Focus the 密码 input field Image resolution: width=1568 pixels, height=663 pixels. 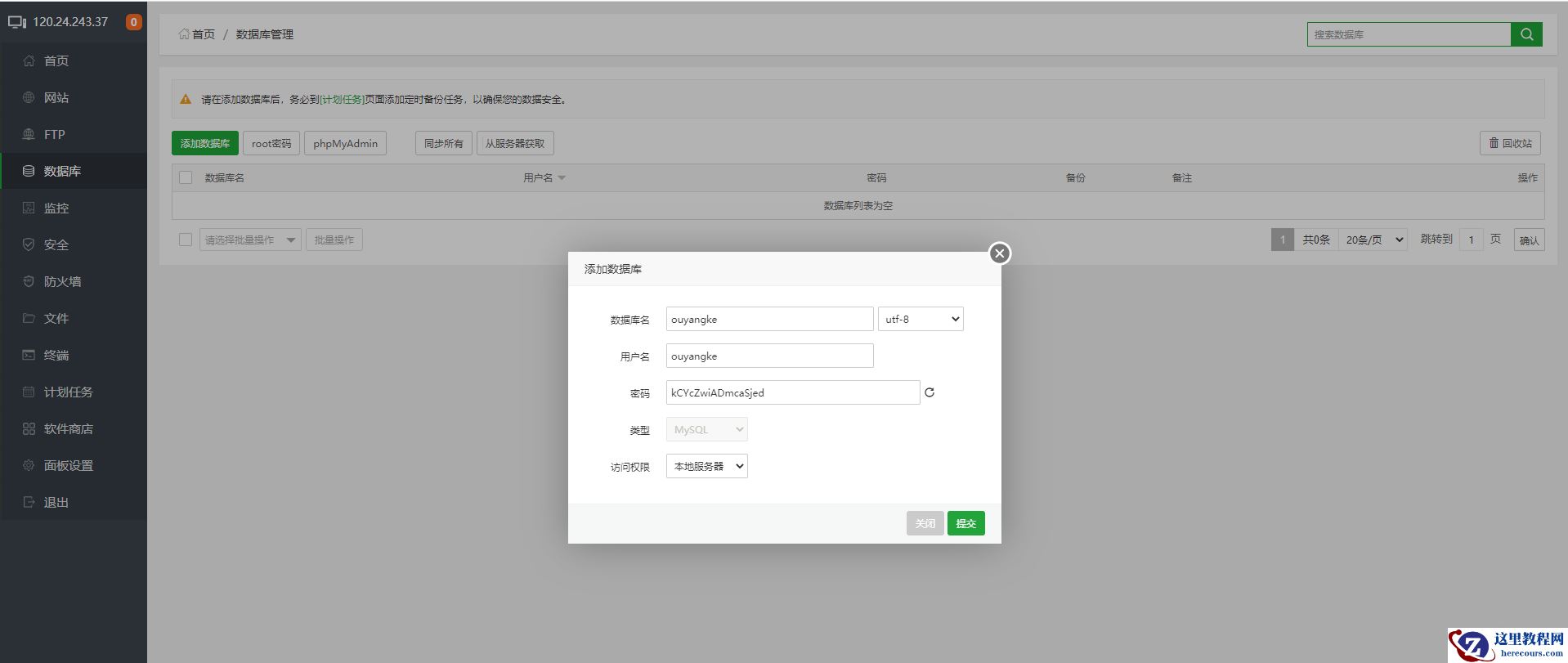coord(793,392)
